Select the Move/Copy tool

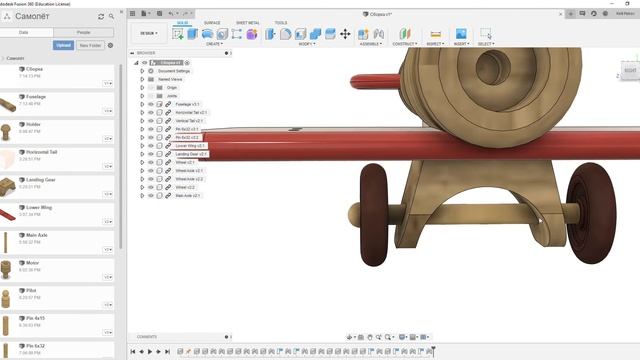coord(345,34)
